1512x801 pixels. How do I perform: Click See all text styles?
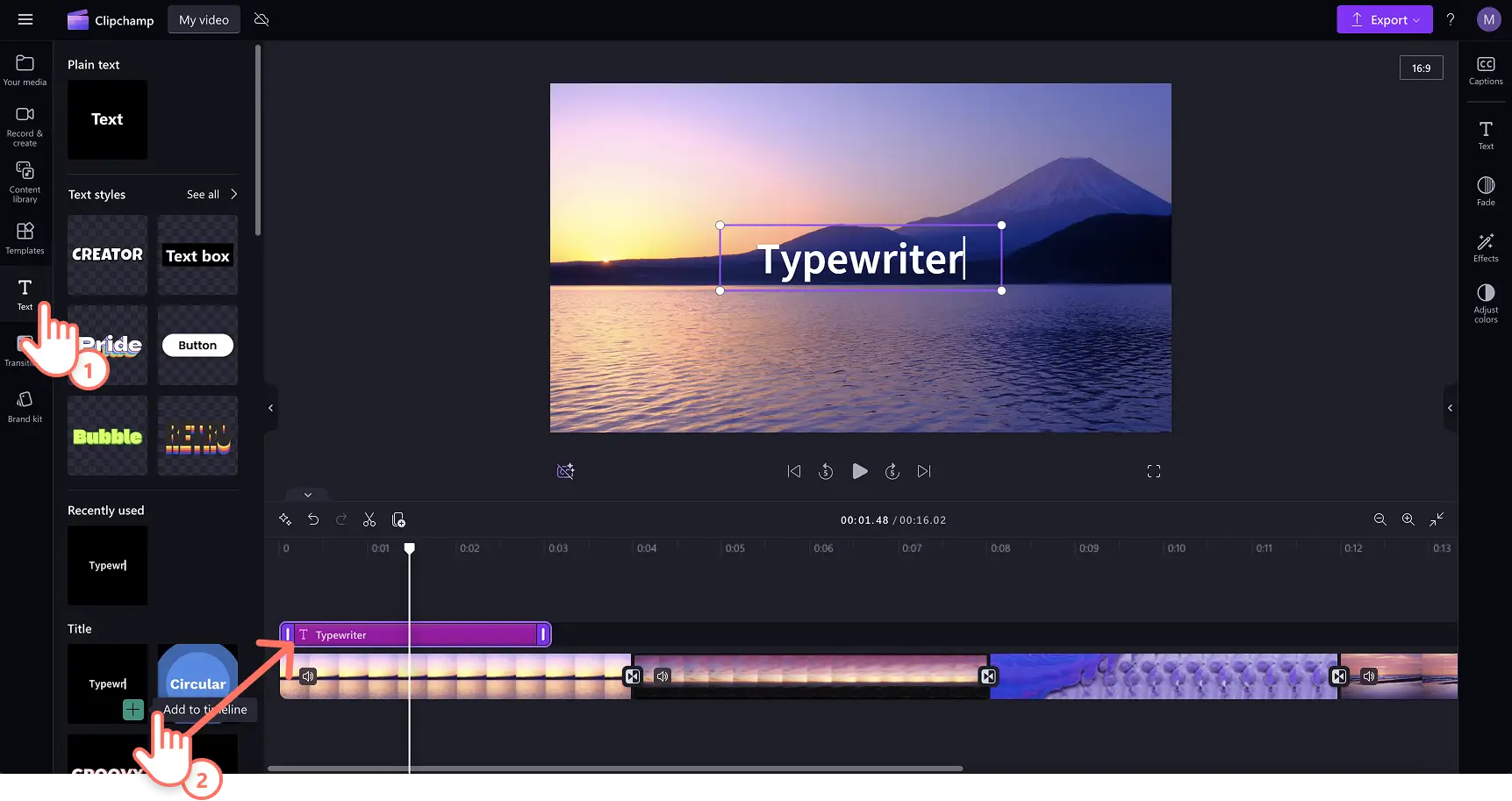211,195
